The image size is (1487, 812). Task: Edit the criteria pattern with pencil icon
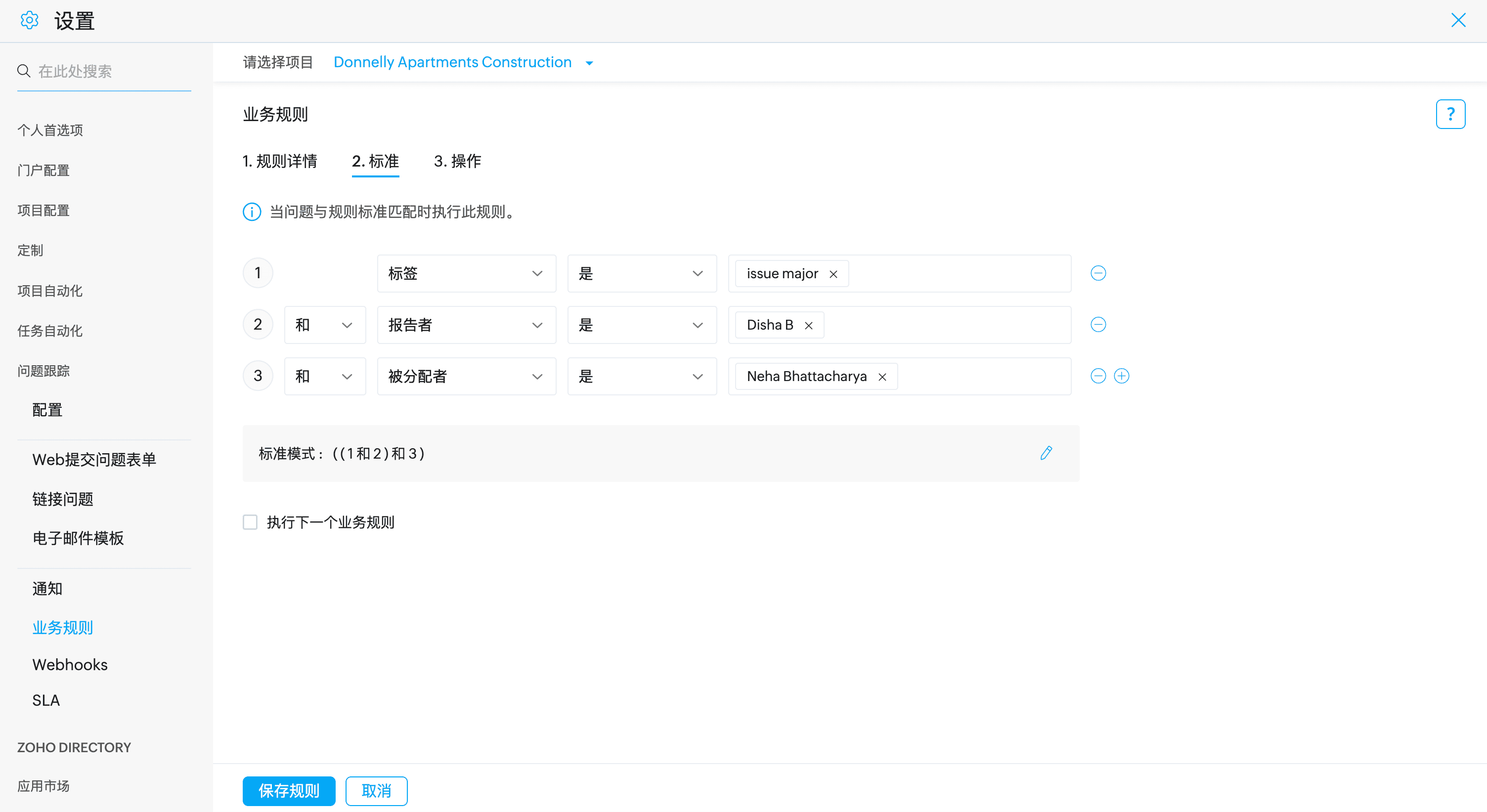(1046, 453)
